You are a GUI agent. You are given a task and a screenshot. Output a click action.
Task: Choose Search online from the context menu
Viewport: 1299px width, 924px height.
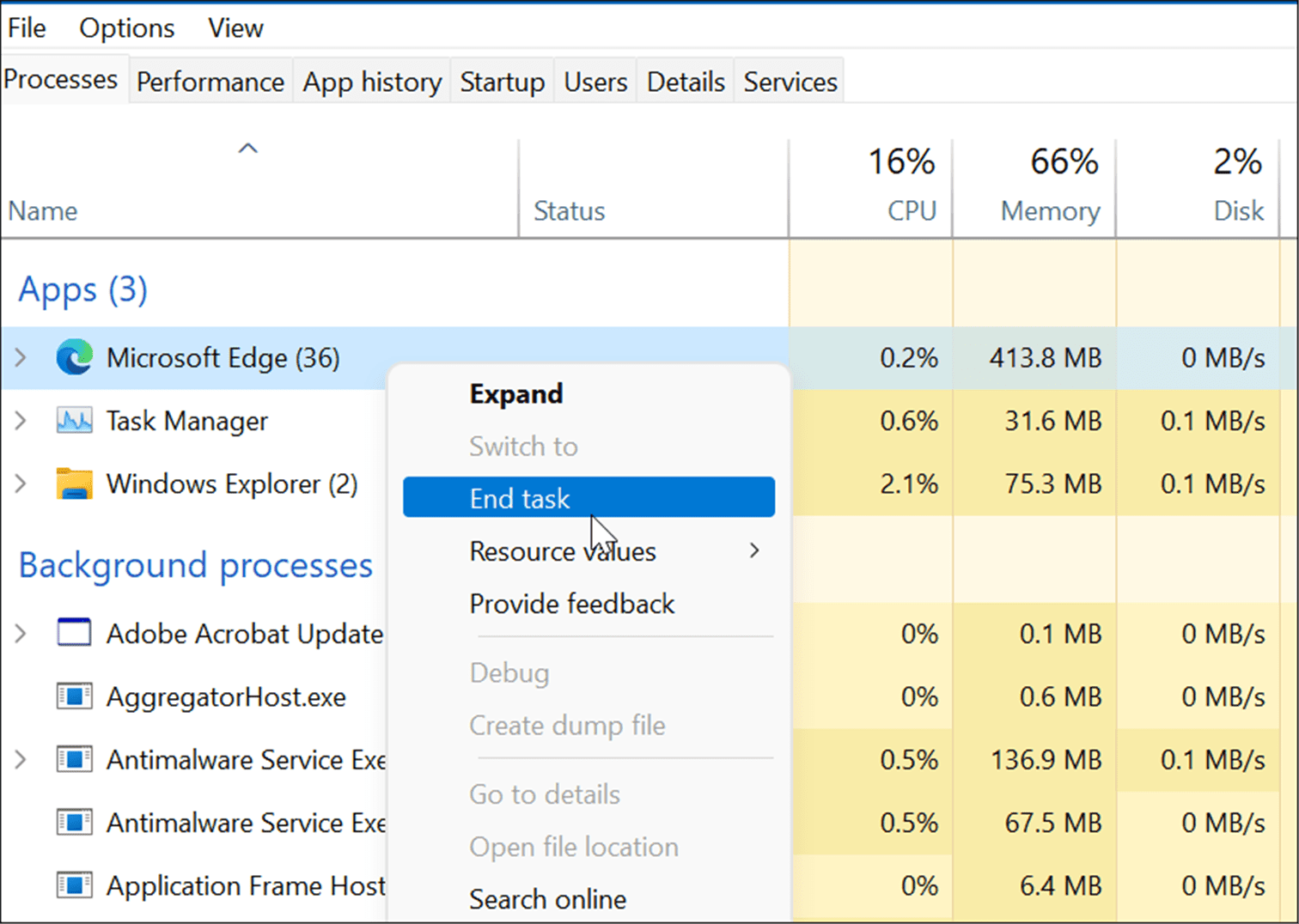547,898
